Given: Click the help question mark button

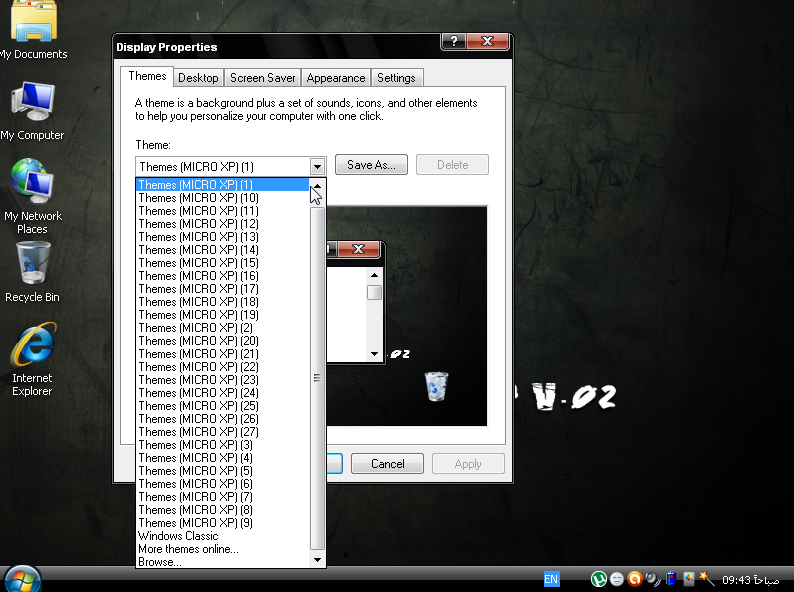Looking at the screenshot, I should click(454, 41).
